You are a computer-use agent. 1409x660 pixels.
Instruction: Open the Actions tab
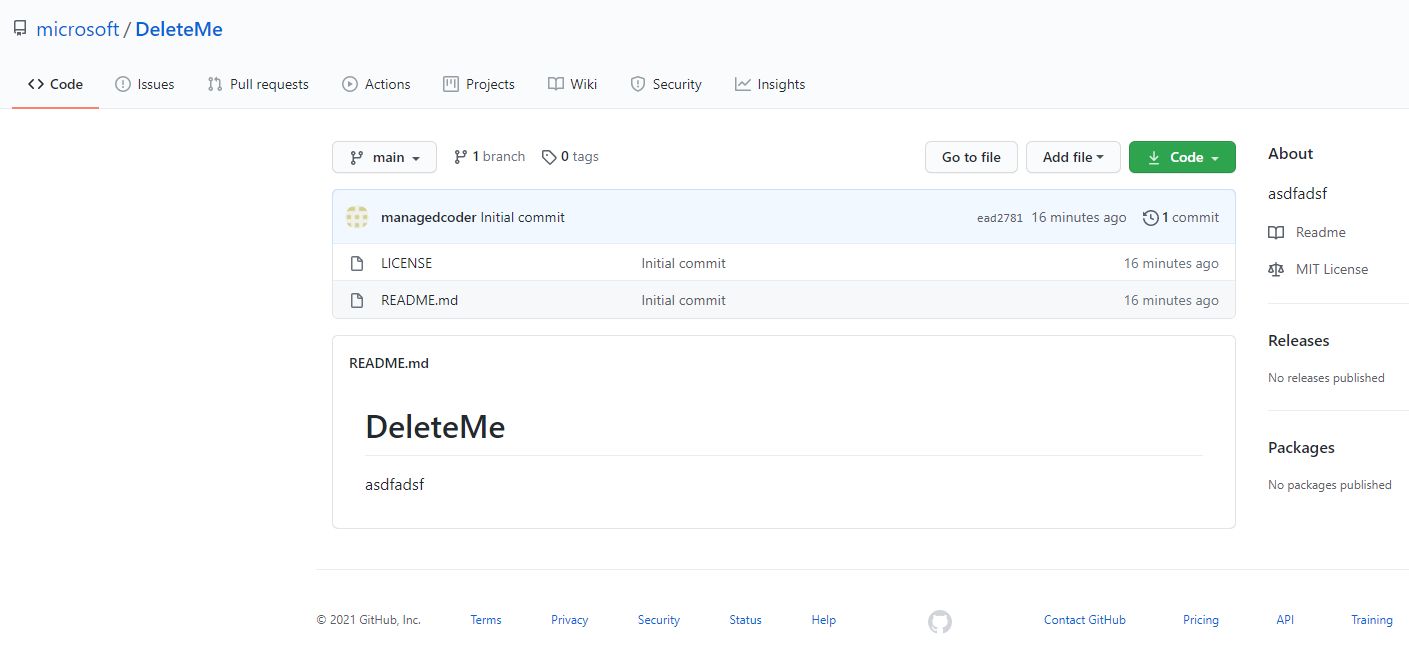[x=376, y=84]
